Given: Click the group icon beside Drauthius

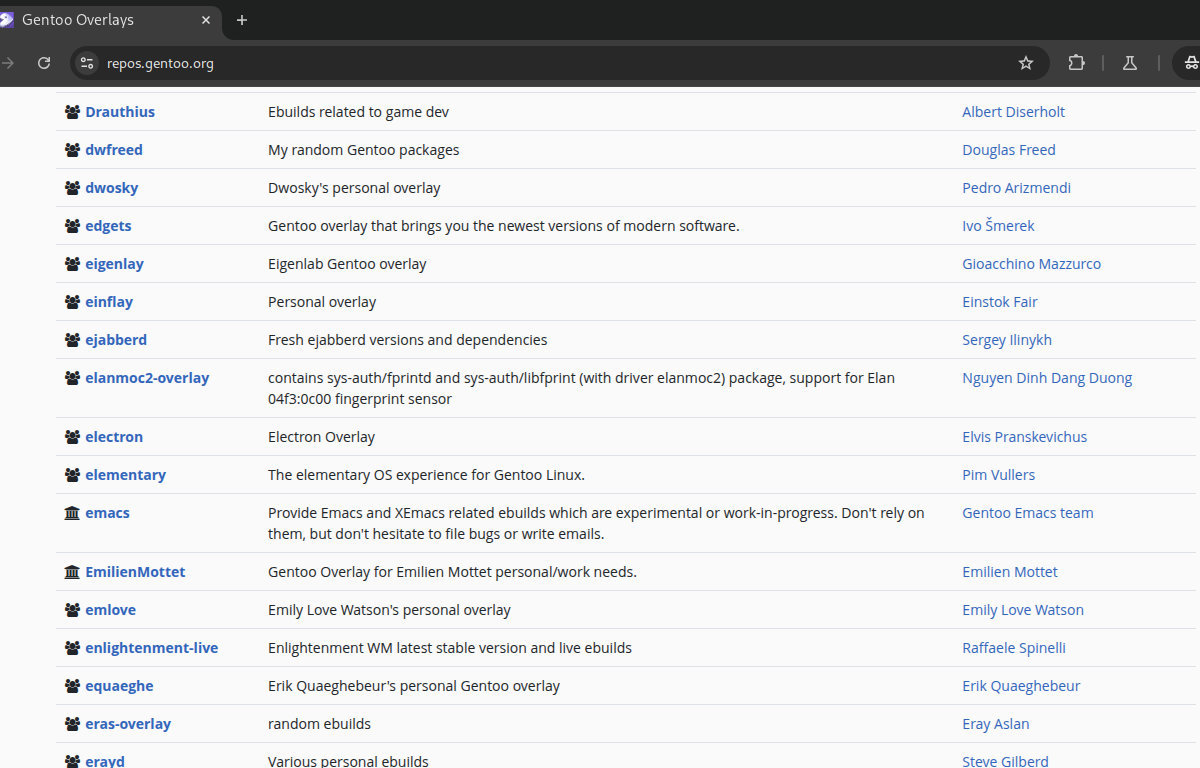Looking at the screenshot, I should click(x=72, y=112).
